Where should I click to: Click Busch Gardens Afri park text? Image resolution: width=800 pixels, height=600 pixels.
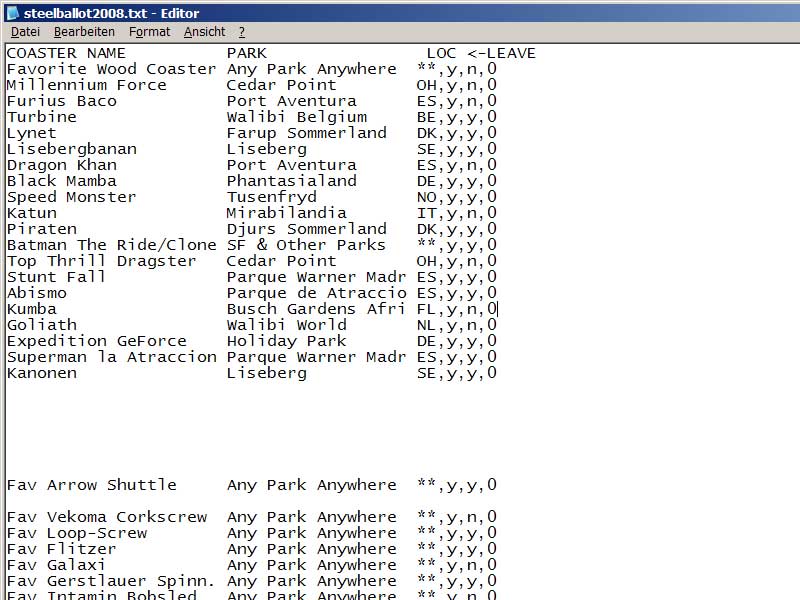(316, 309)
